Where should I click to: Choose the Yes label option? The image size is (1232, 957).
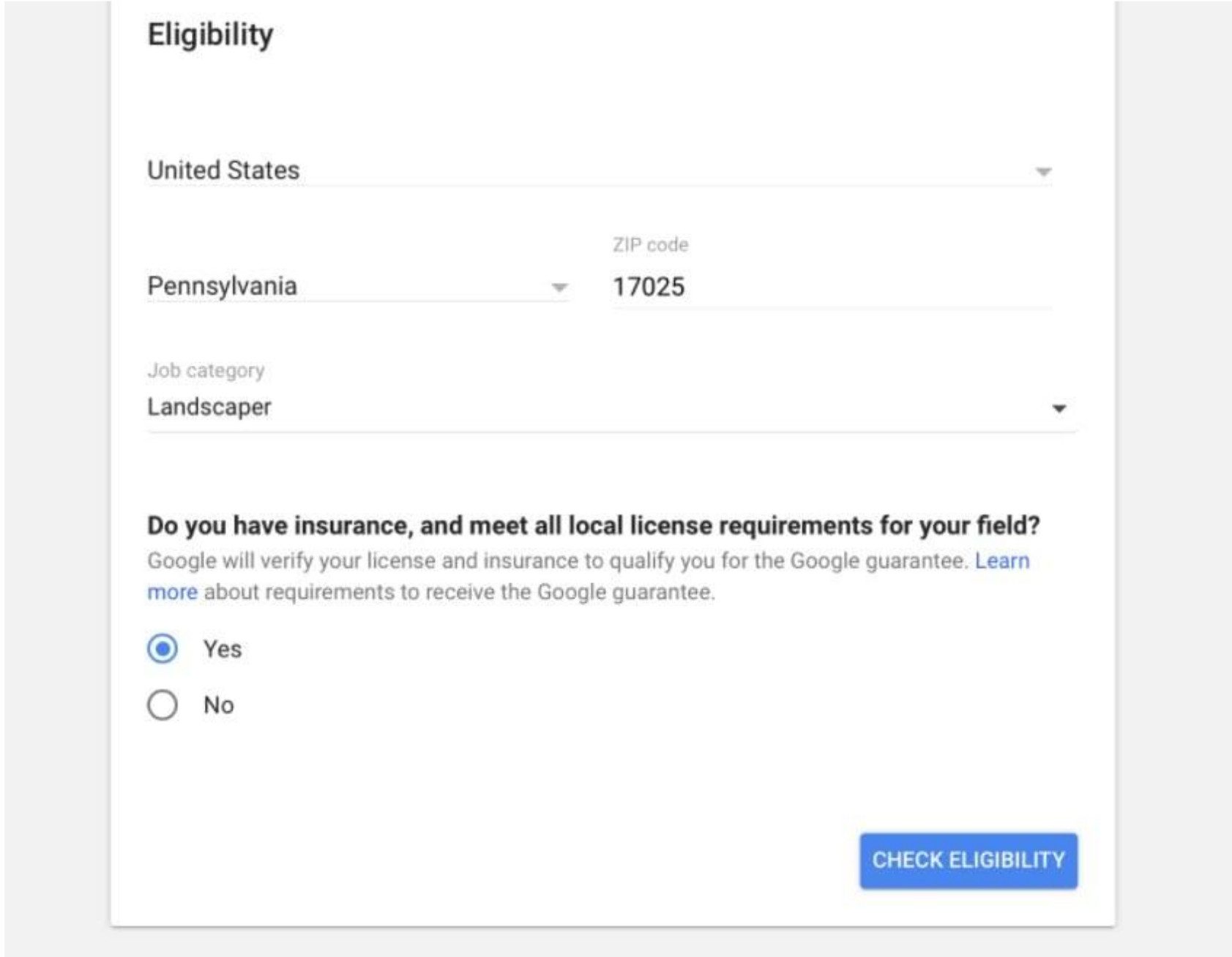223,649
